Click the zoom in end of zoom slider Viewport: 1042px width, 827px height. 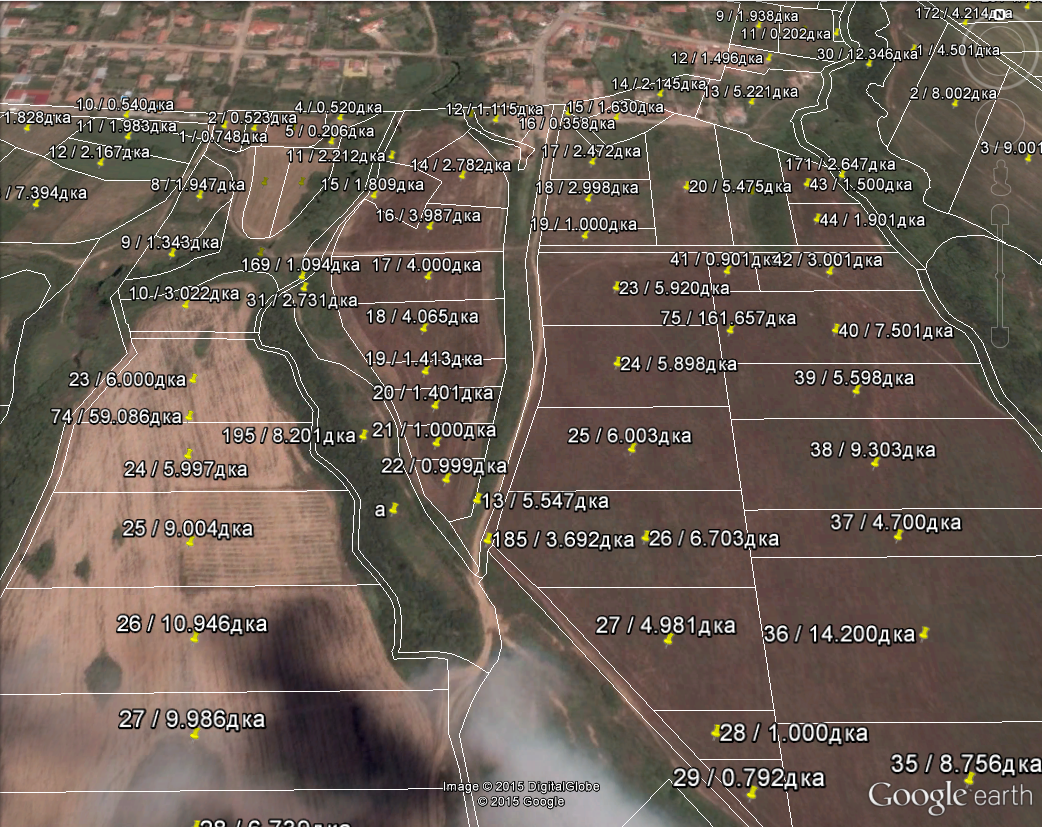click(x=999, y=213)
